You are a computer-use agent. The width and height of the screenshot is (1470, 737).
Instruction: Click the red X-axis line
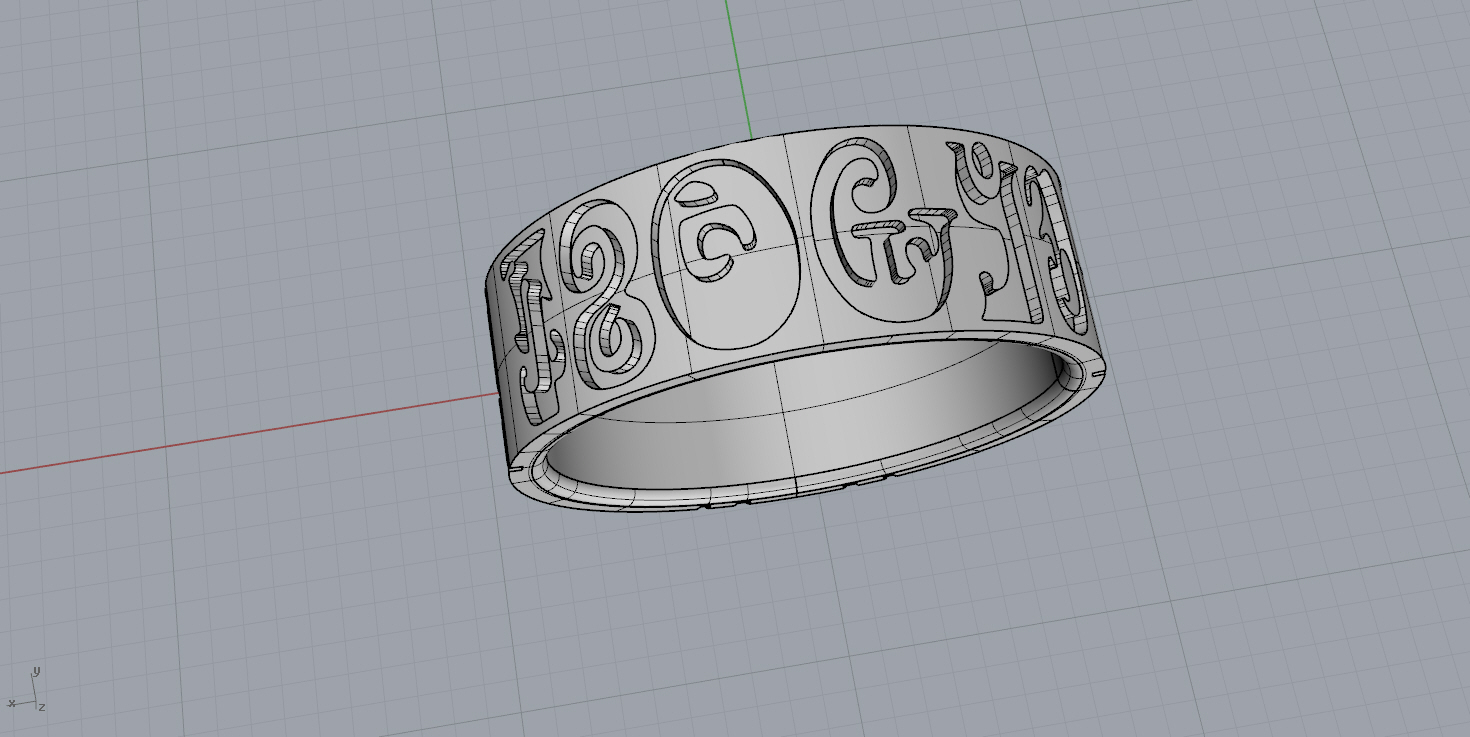click(x=250, y=433)
